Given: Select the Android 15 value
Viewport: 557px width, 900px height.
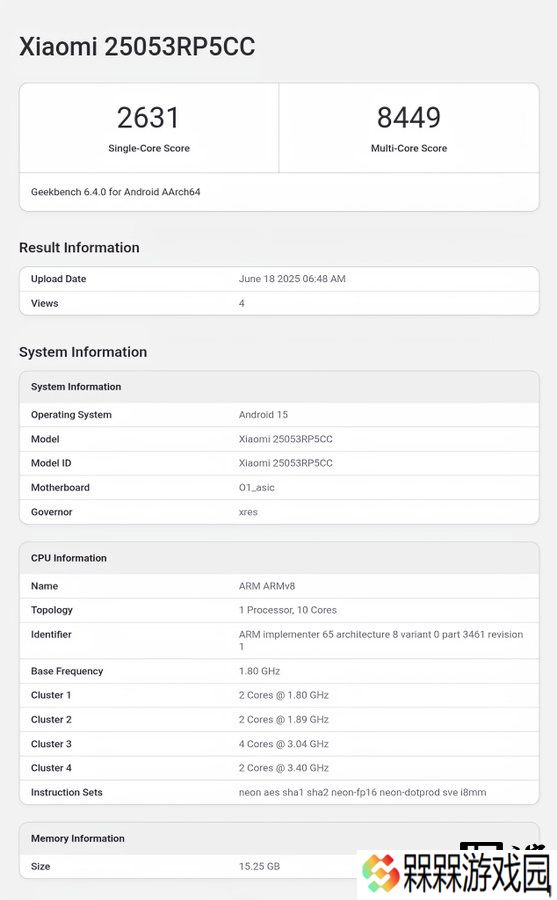Looking at the screenshot, I should coord(264,414).
